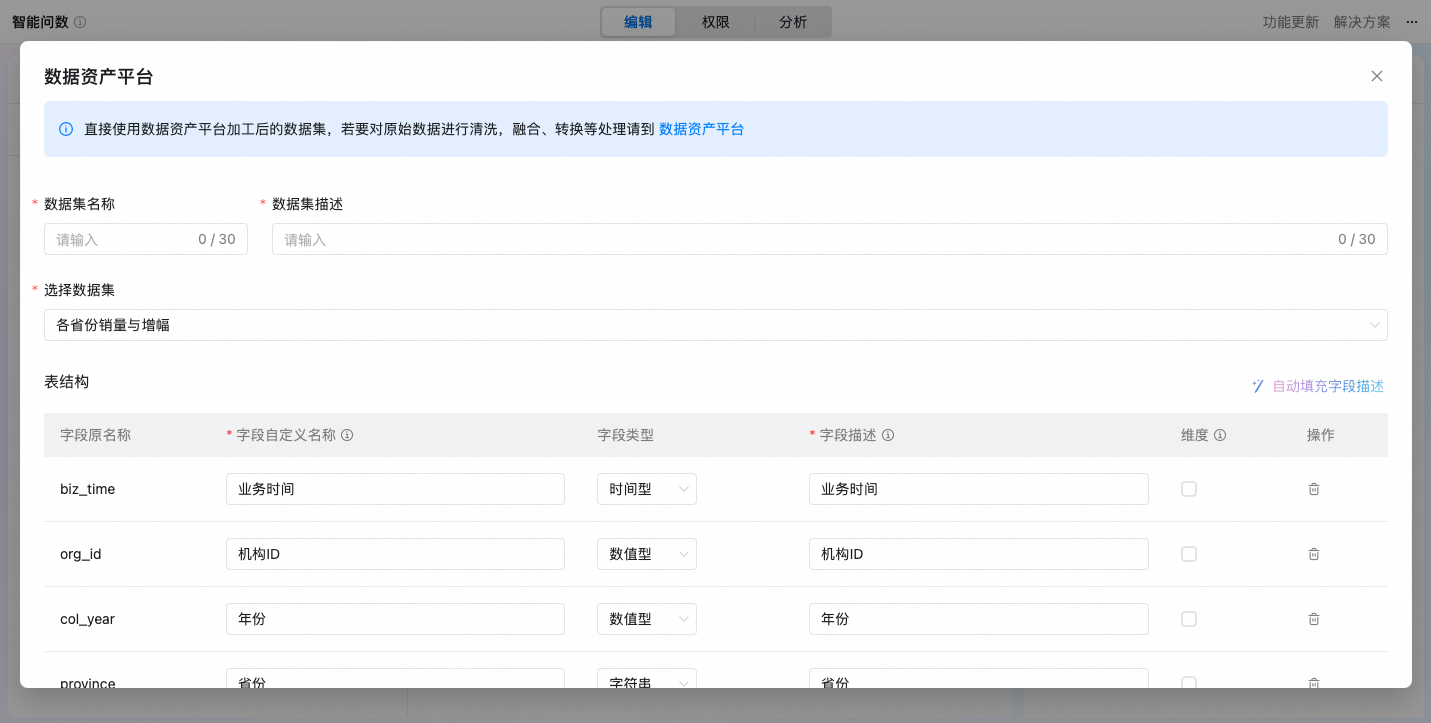1431x723 pixels.
Task: Open field type dropdown for biz_time
Action: click(647, 489)
